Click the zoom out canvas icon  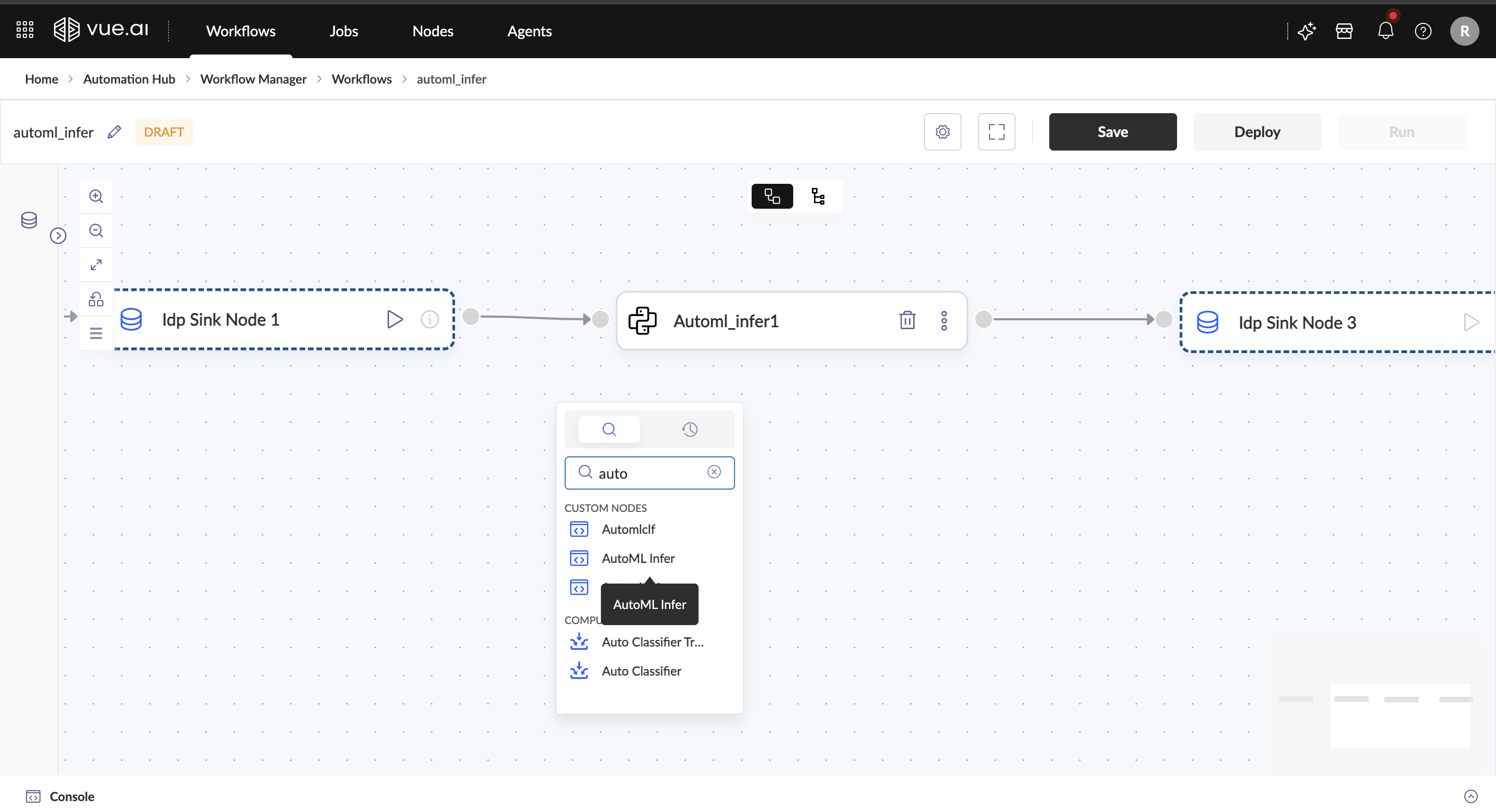(x=96, y=231)
